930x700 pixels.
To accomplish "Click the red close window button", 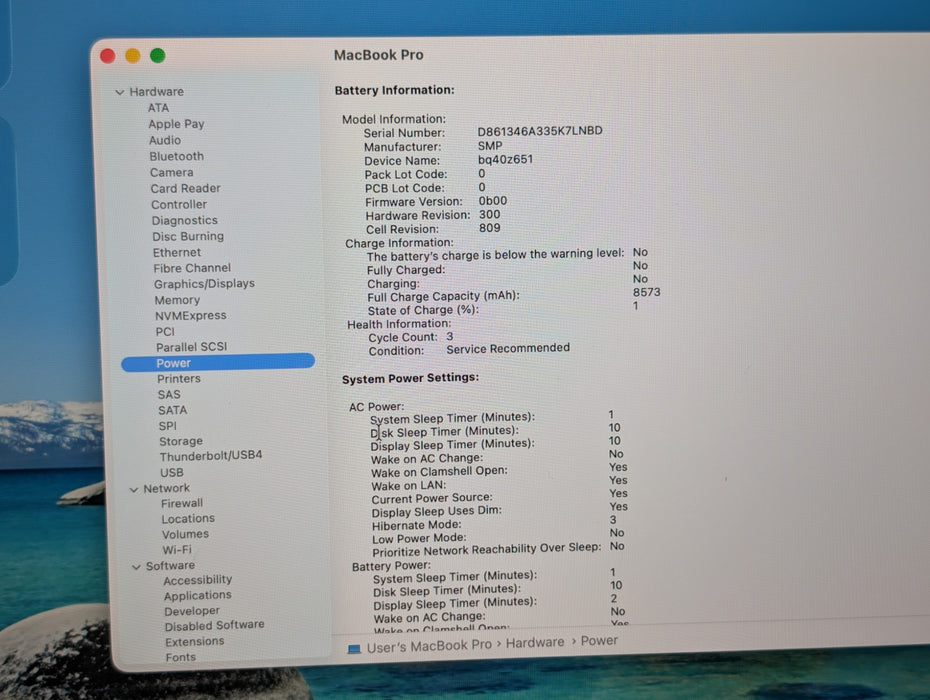I will pyautogui.click(x=108, y=56).
